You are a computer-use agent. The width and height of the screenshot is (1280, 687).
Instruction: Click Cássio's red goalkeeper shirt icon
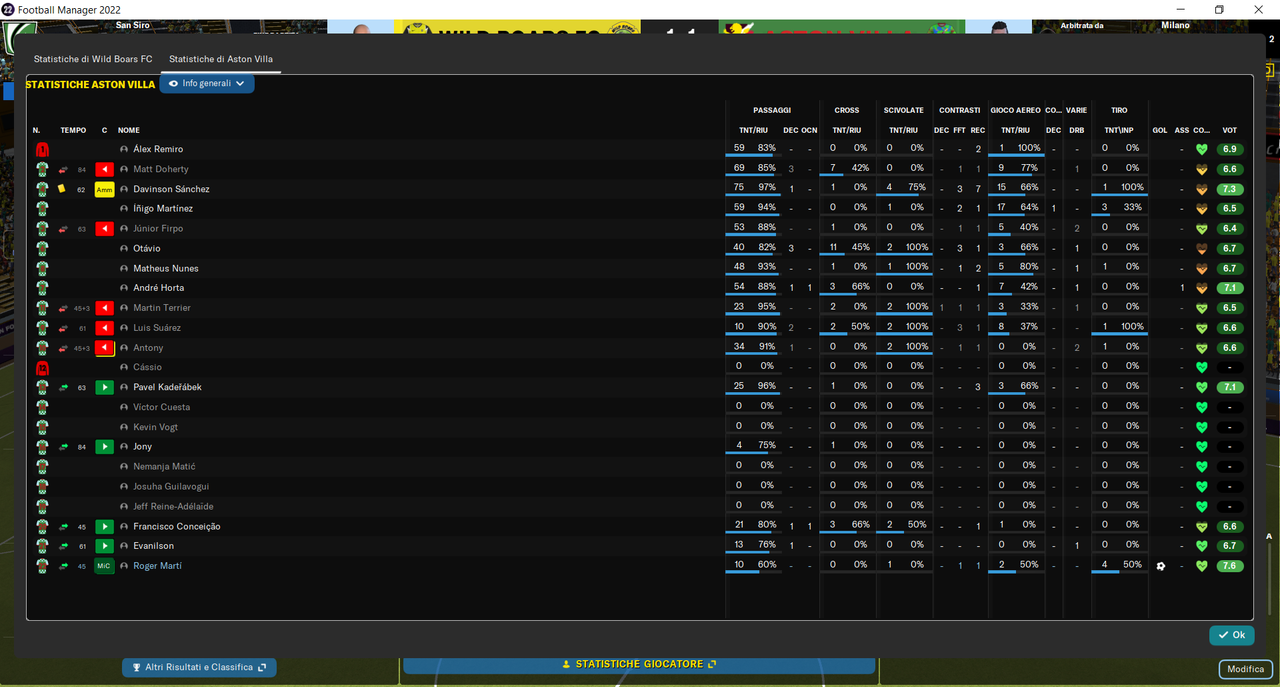click(42, 367)
